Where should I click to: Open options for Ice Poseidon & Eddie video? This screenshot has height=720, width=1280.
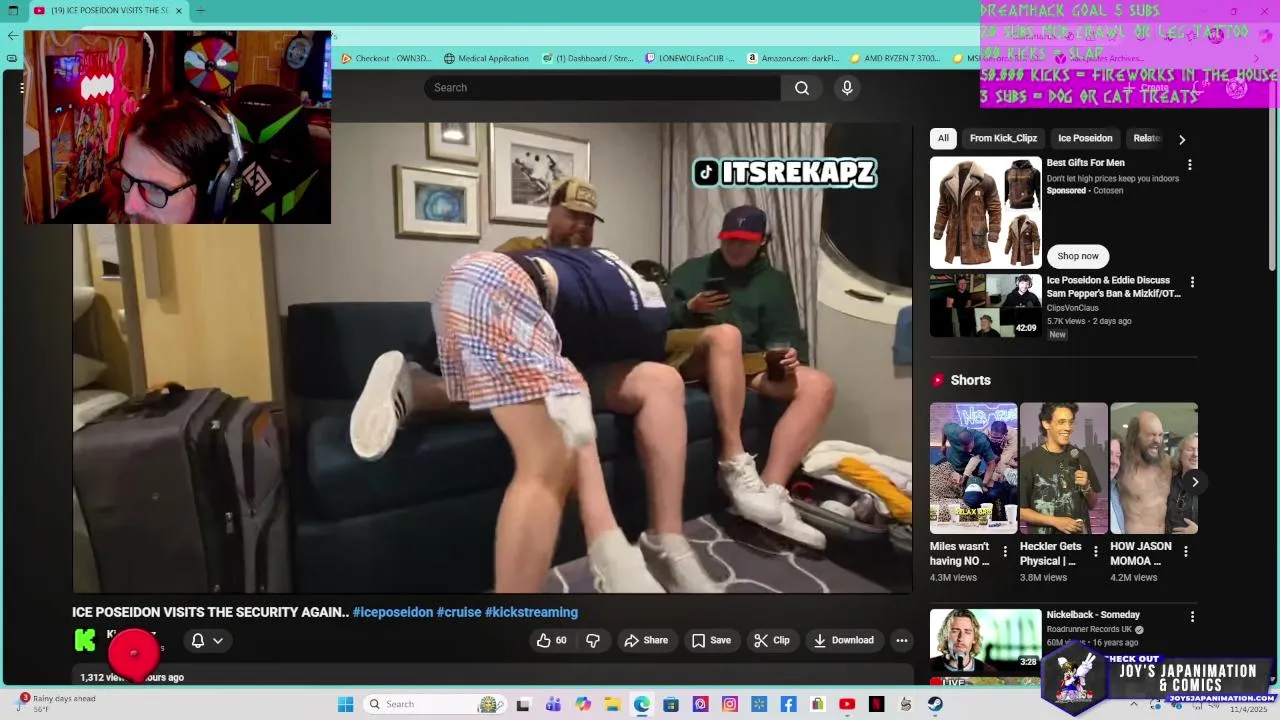(1191, 282)
